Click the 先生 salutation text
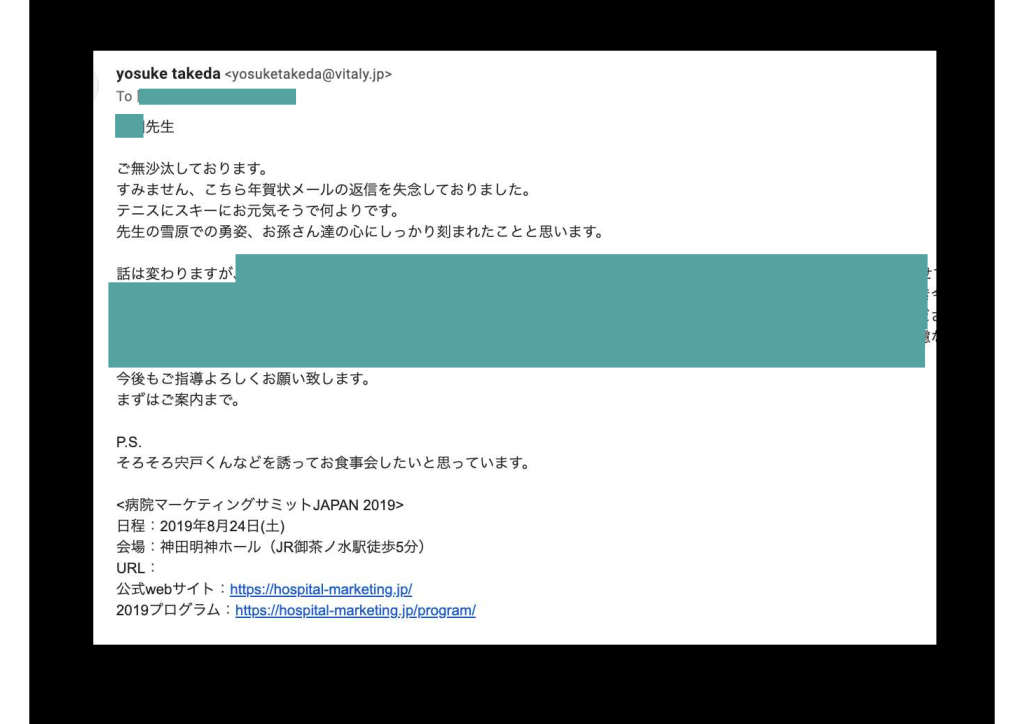The height and width of the screenshot is (724, 1024). [x=160, y=127]
